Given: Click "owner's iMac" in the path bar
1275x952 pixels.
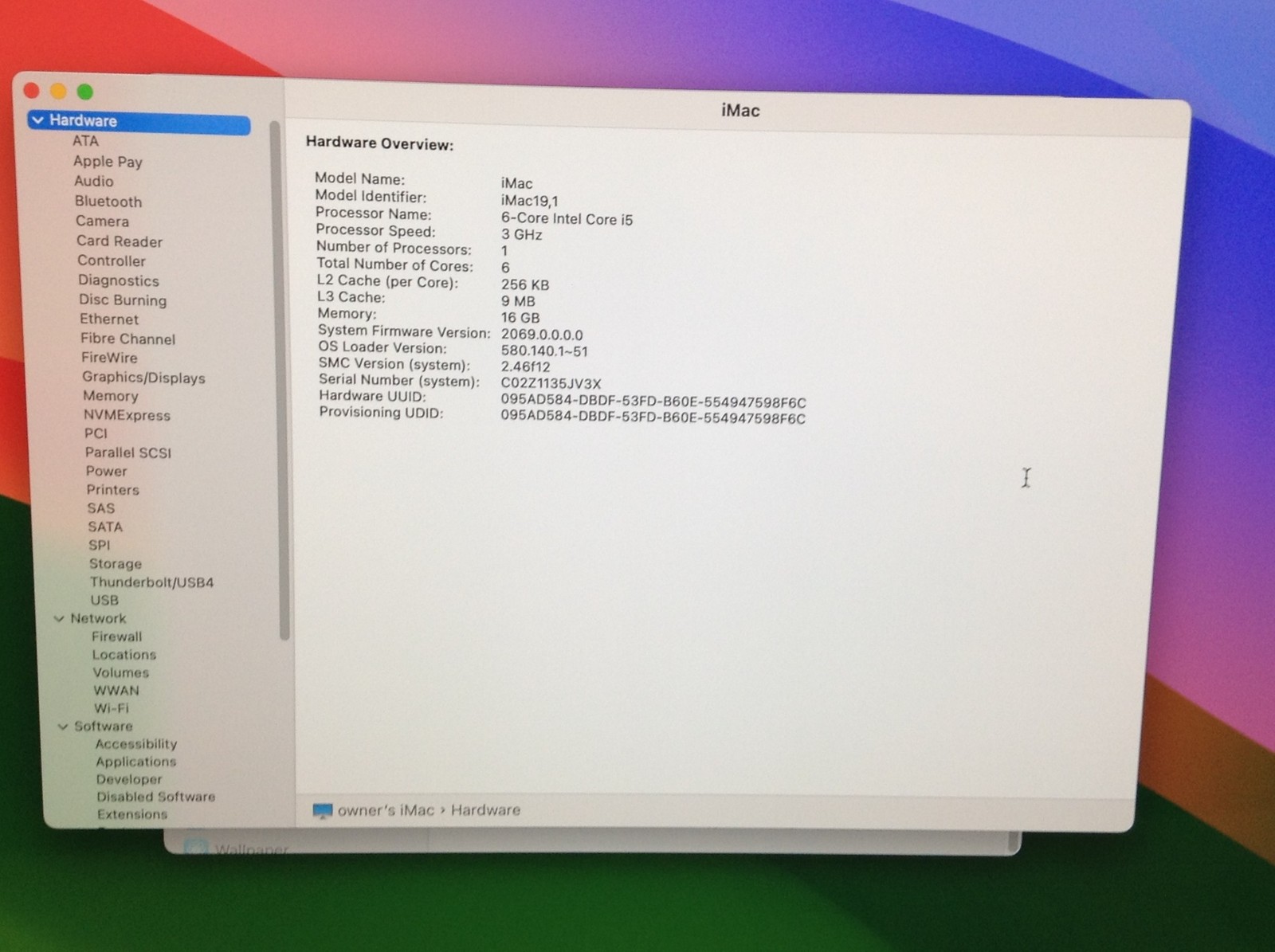Looking at the screenshot, I should [386, 810].
